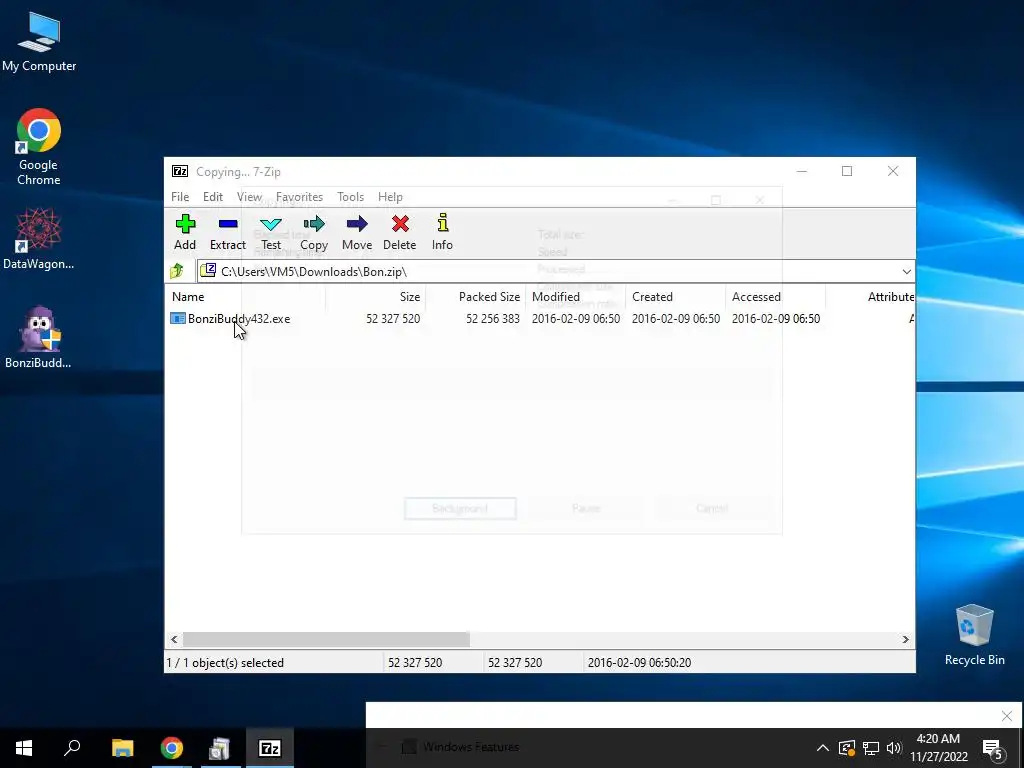1024x768 pixels.
Task: Click the Extract toolbar icon
Action: tap(228, 225)
